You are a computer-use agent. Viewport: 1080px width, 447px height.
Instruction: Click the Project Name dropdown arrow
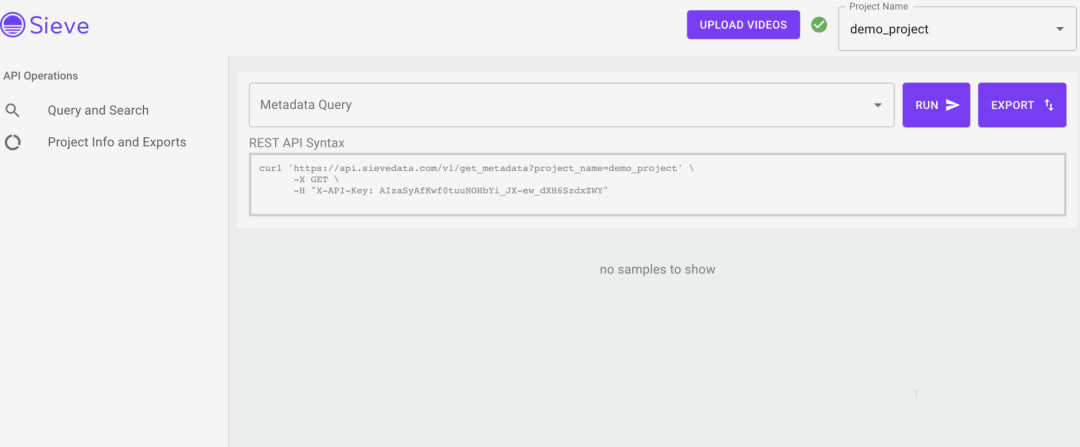tap(1060, 30)
